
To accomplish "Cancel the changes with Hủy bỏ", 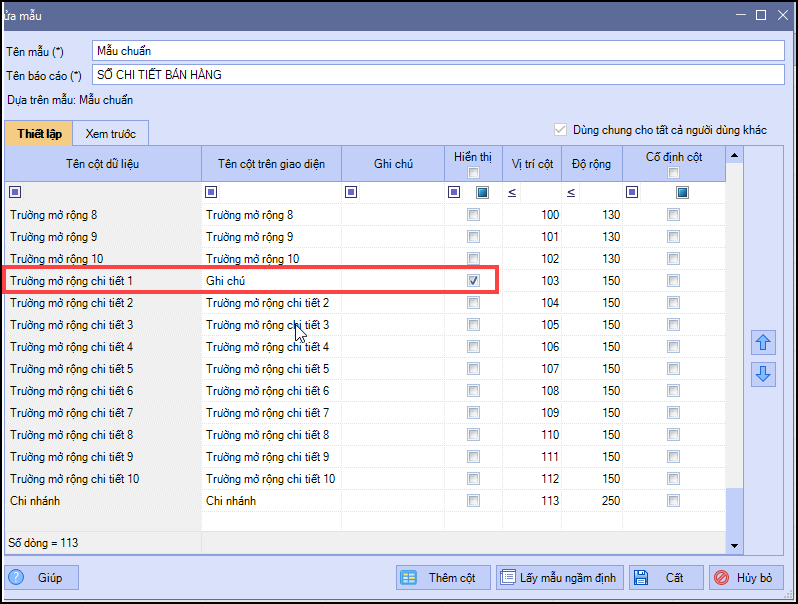I will pos(747,577).
